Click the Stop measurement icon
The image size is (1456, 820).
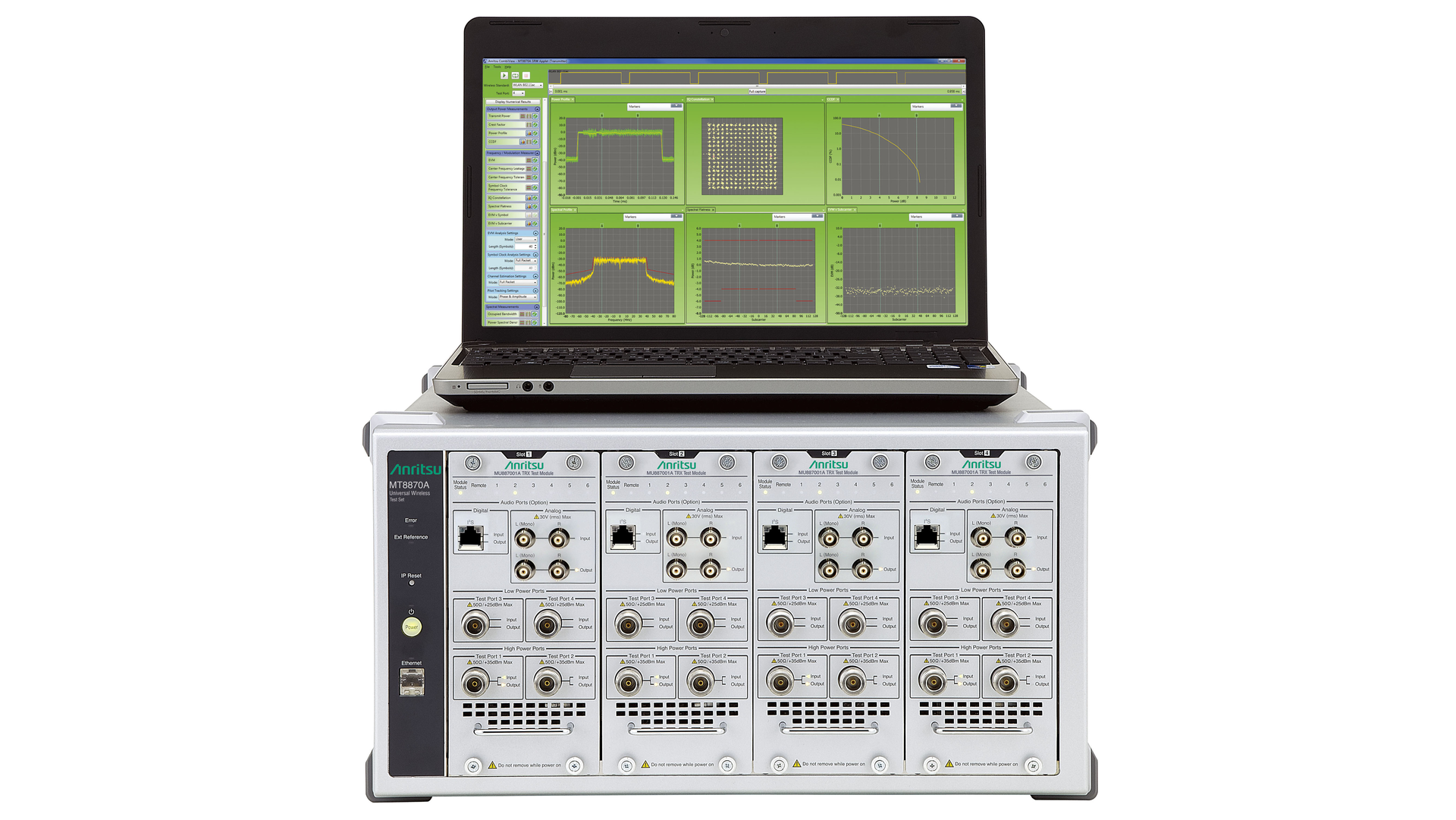[525, 75]
